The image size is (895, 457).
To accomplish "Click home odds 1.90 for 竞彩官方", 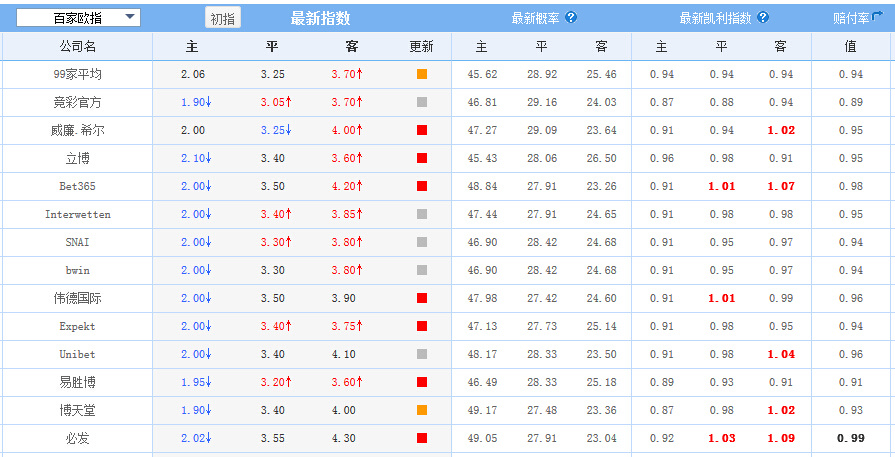I will (196, 102).
